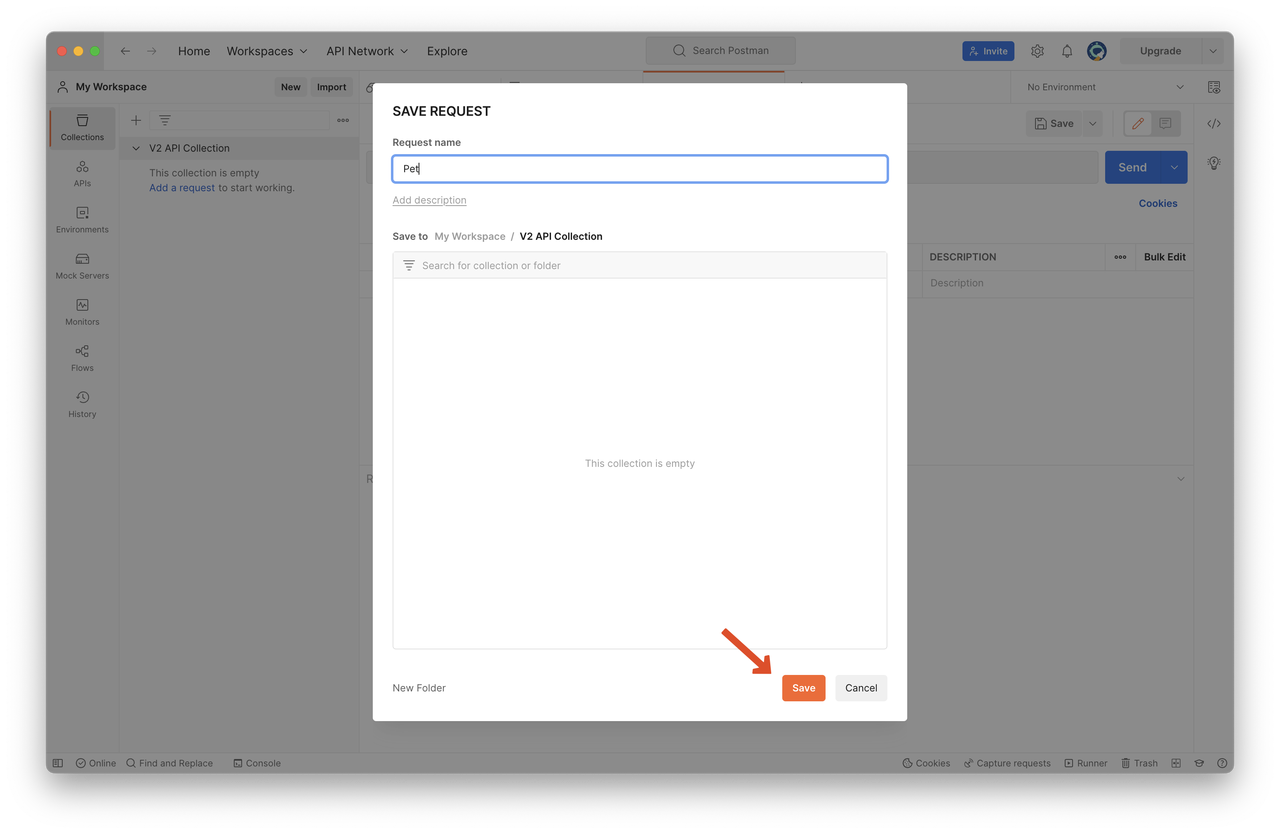Open the two-pane layout icon
The height and width of the screenshot is (834, 1280).
pos(1176,763)
